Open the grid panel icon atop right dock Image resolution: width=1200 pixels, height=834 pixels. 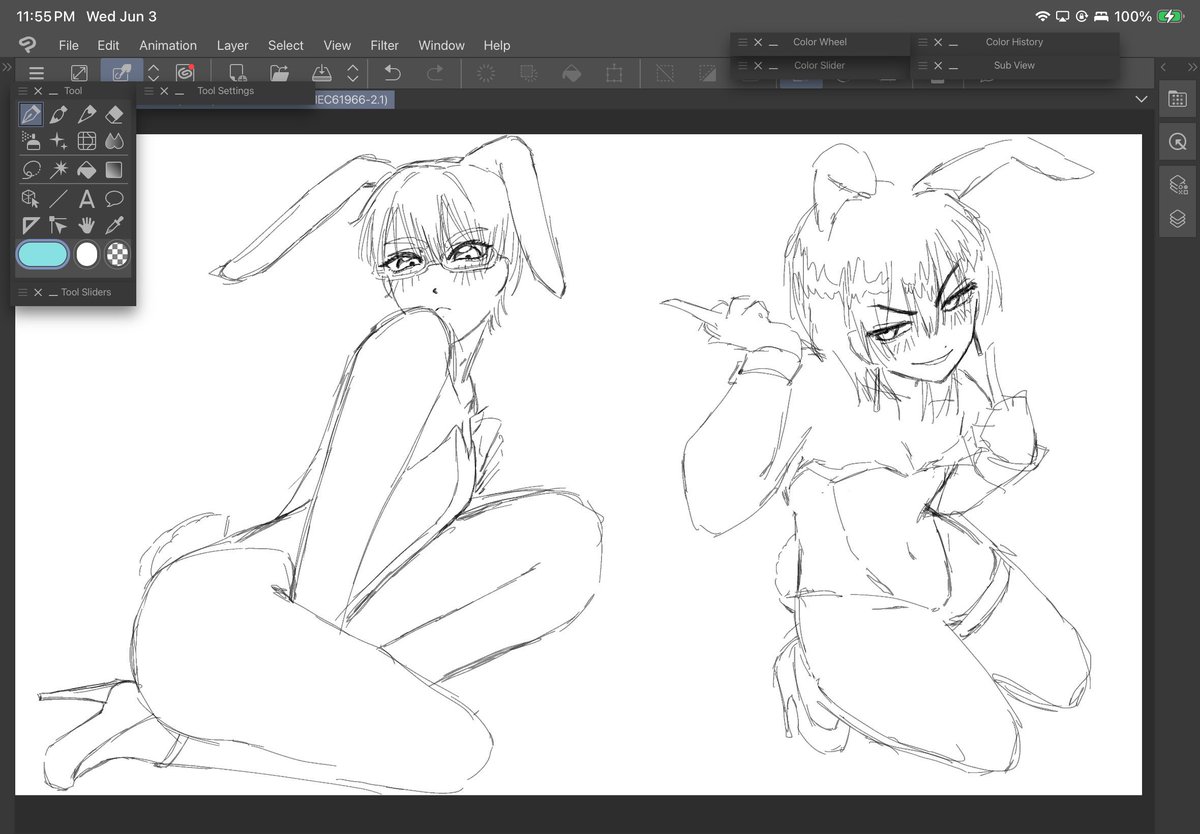(1177, 100)
